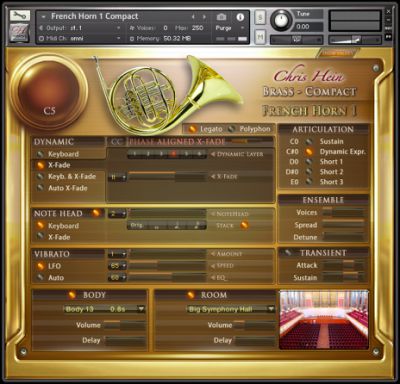Adjust the Room Volume slider

click(x=255, y=325)
